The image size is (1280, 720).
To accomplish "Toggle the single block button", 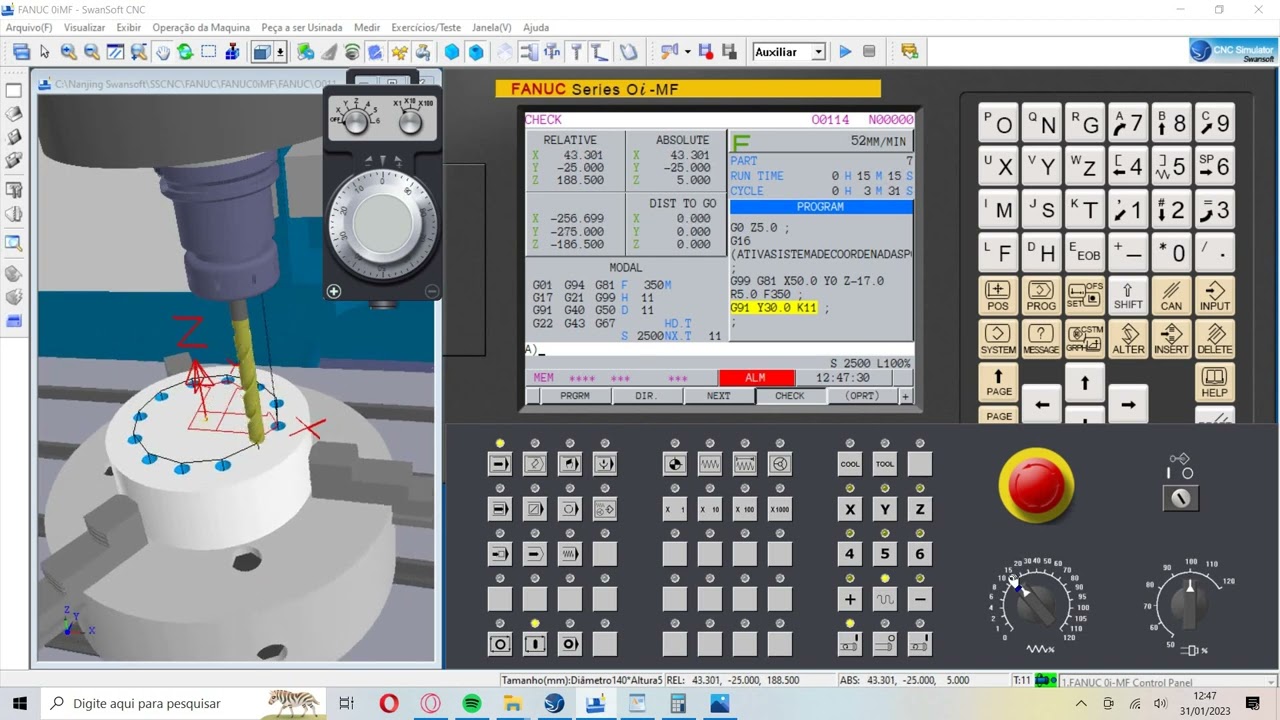I will (500, 509).
